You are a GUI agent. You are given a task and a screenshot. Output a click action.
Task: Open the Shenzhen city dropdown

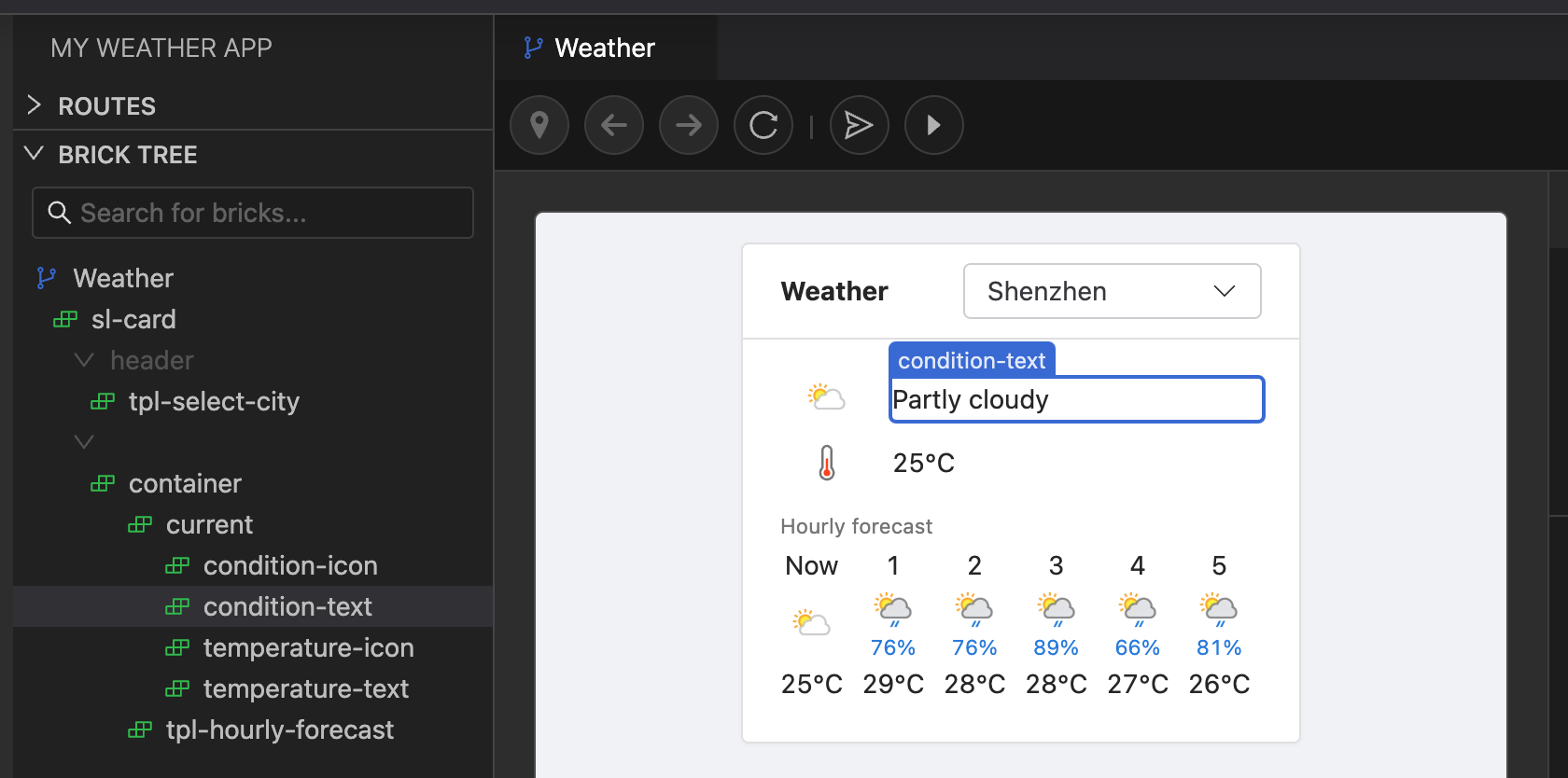(1112, 291)
